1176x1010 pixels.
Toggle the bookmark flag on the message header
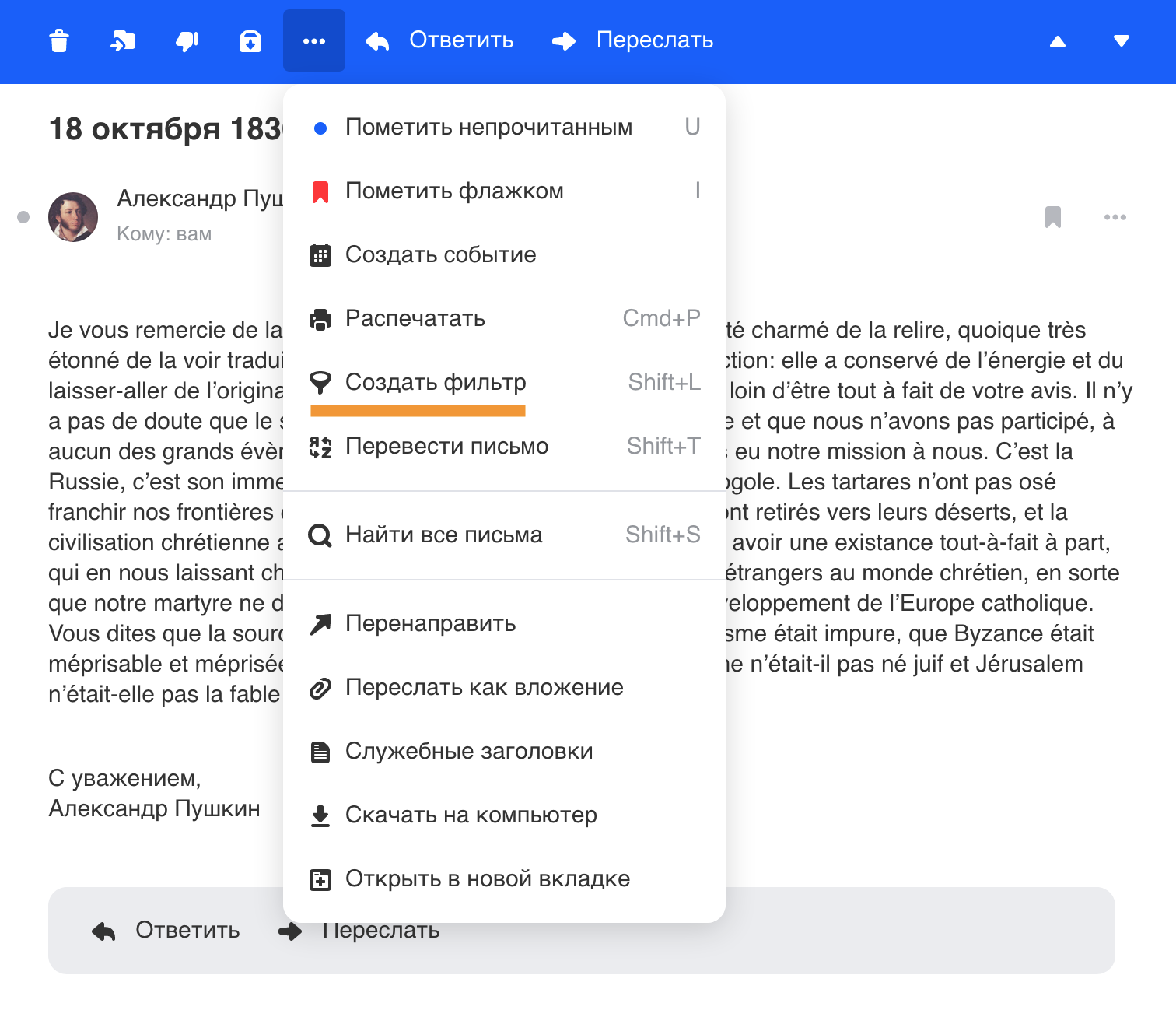coord(1053,217)
